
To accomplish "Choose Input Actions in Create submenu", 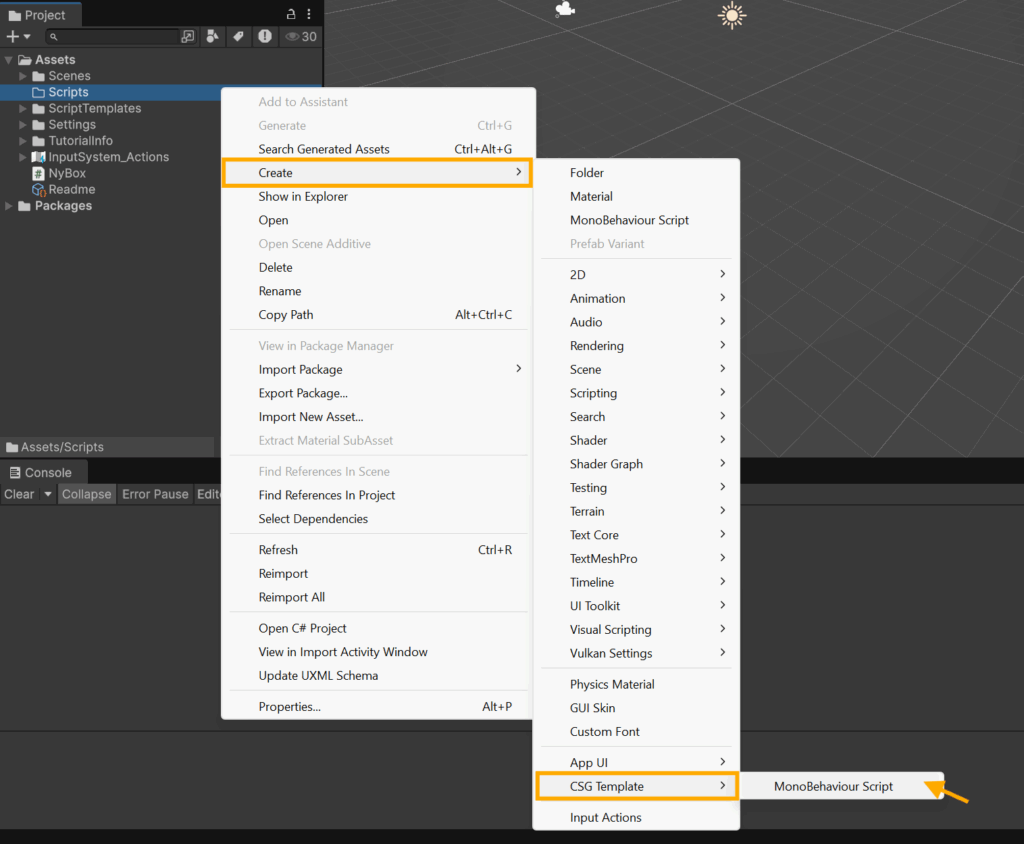I will coord(637,818).
